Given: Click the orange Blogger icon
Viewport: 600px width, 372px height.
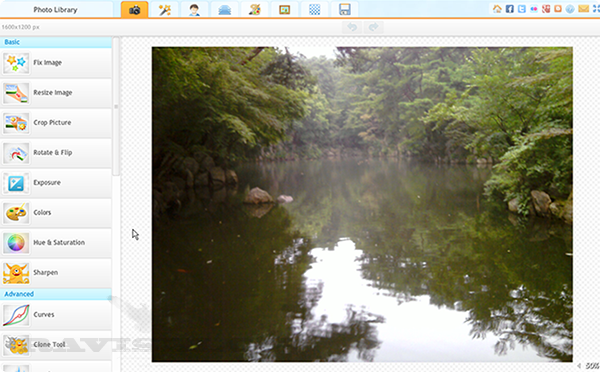Looking at the screenshot, I should 558,9.
